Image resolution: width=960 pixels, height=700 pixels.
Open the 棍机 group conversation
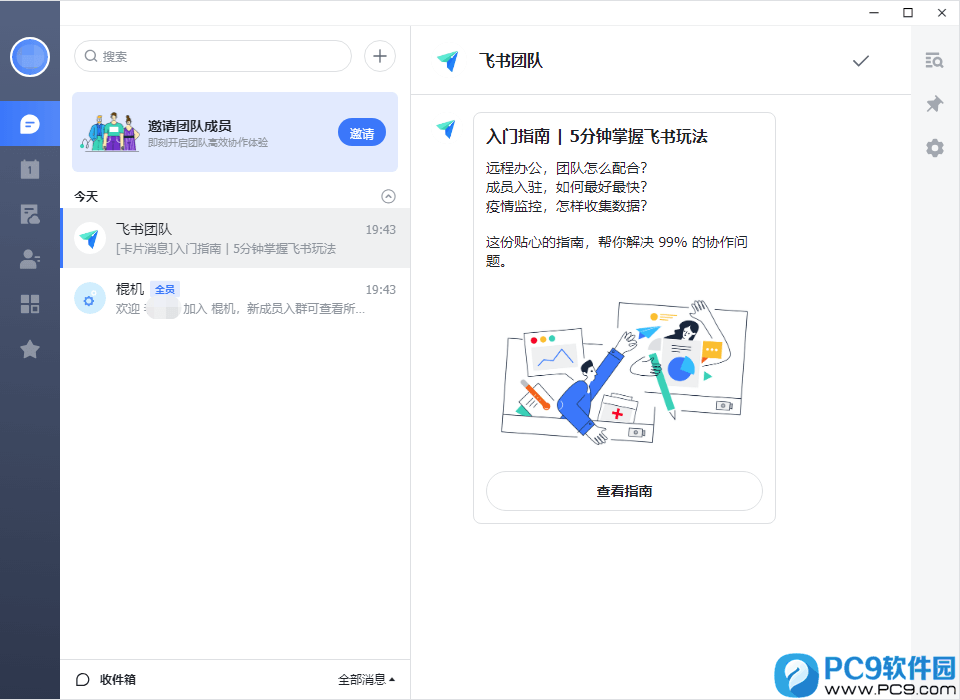click(x=236, y=298)
